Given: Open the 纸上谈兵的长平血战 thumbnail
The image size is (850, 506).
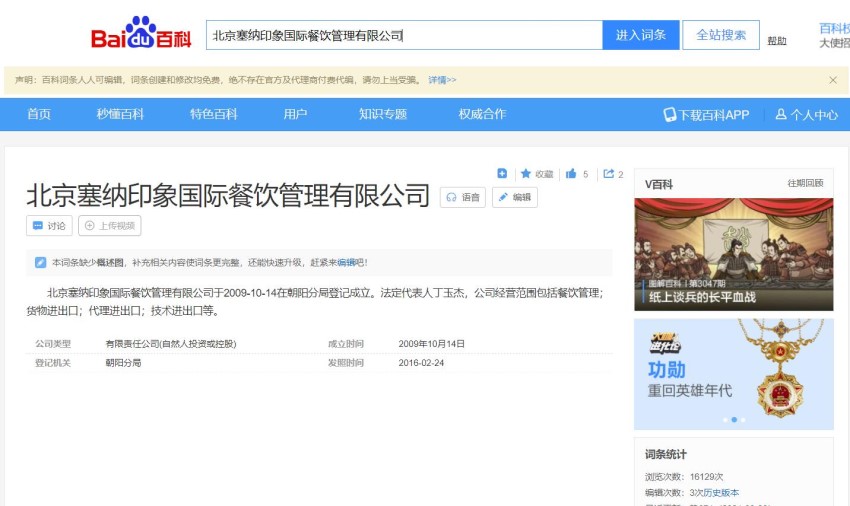Looking at the screenshot, I should [733, 254].
